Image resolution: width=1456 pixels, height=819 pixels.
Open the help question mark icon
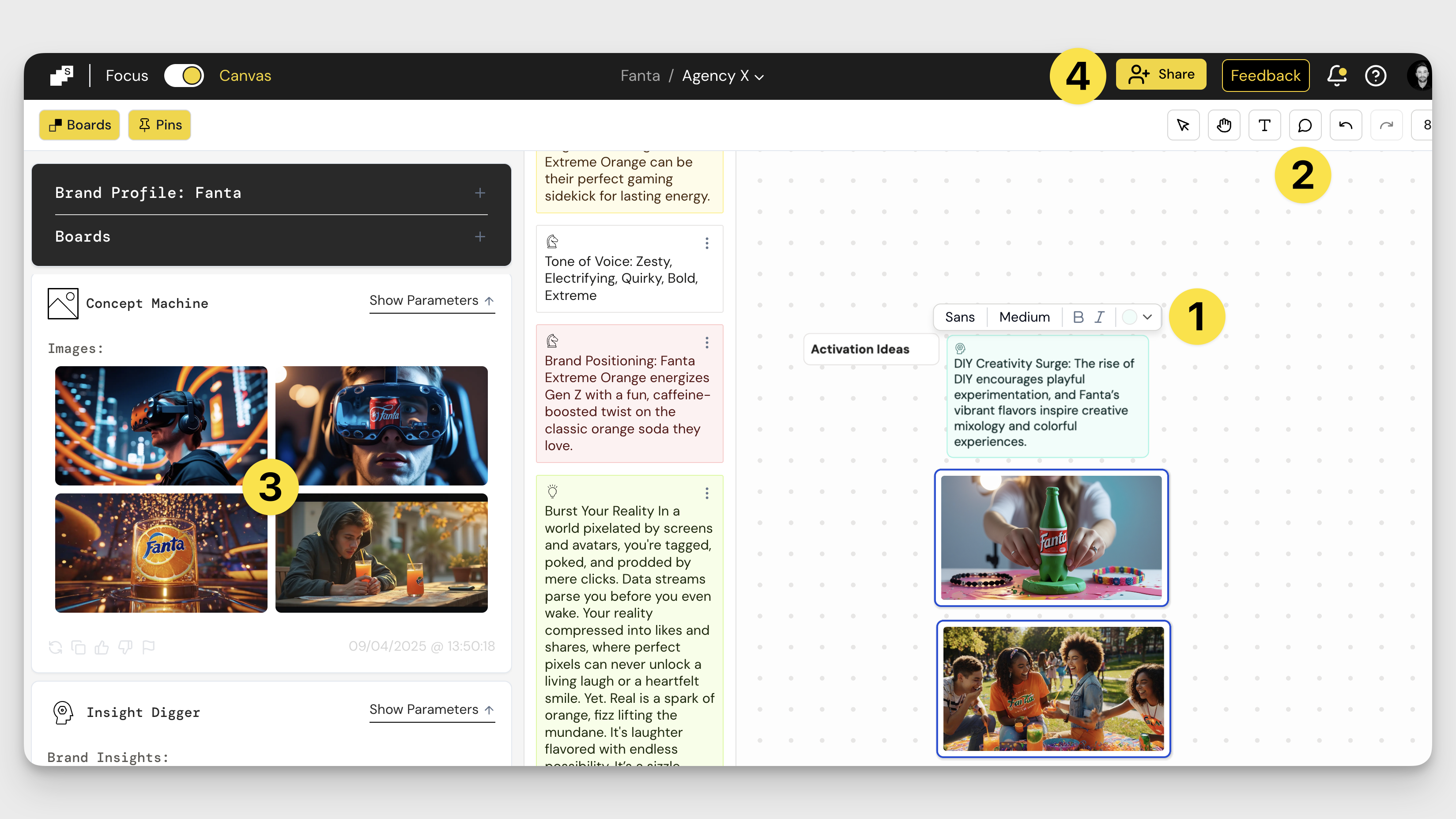pos(1375,75)
